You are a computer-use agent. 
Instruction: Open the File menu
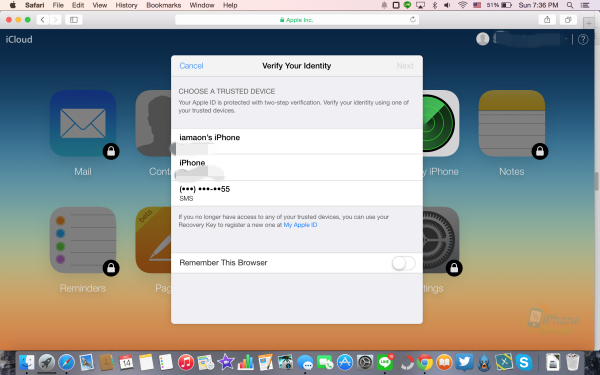click(x=58, y=5)
